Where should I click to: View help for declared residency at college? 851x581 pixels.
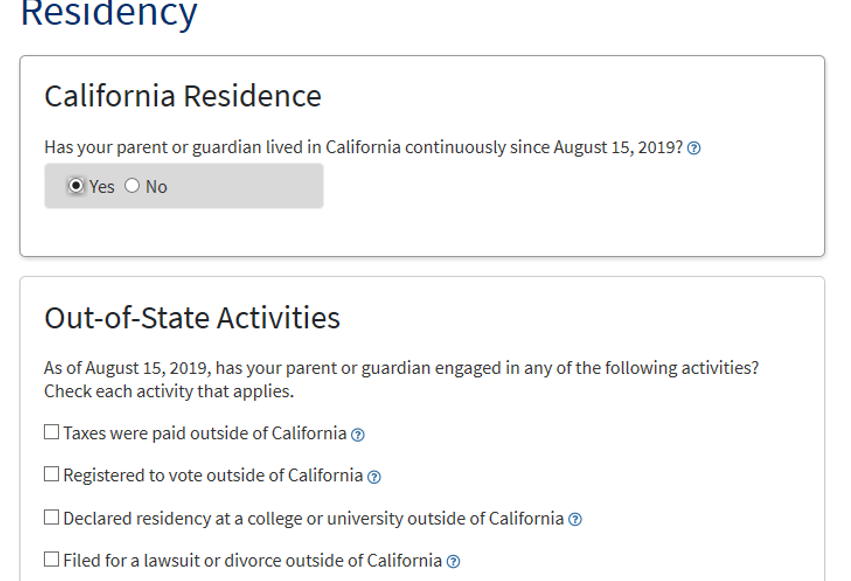click(575, 520)
